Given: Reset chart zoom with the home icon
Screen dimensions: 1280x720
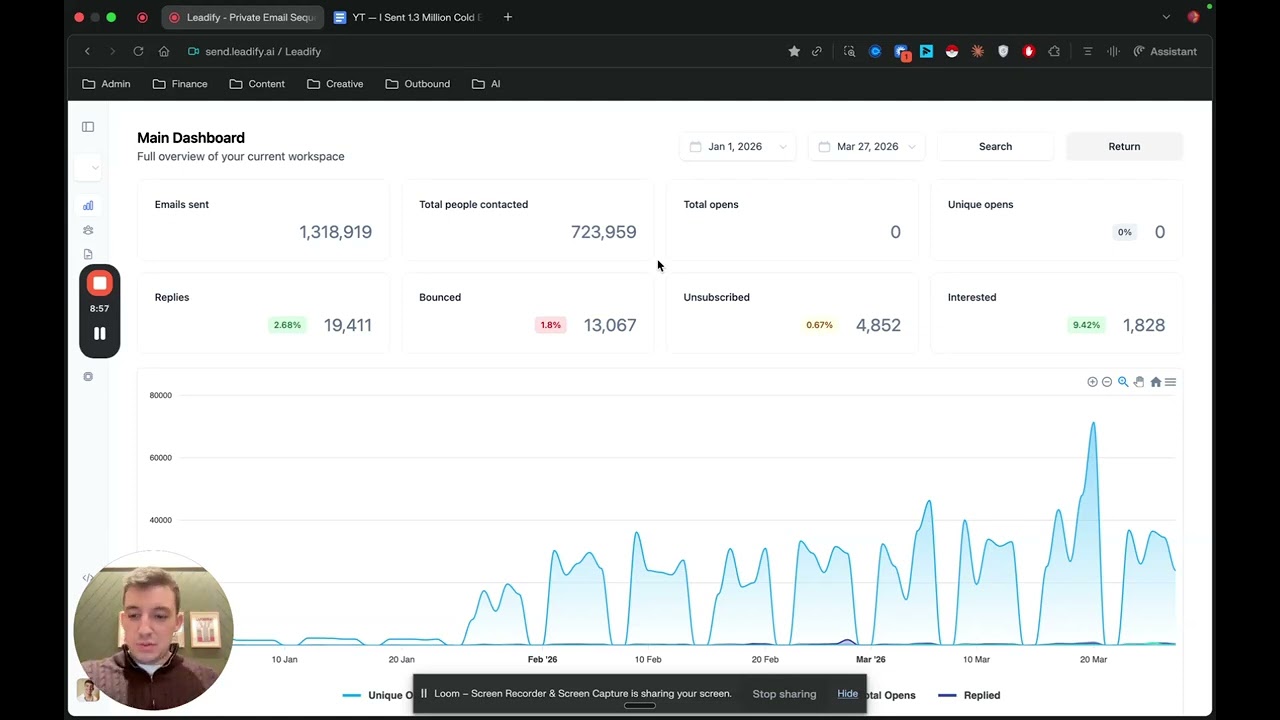Looking at the screenshot, I should coord(1155,382).
